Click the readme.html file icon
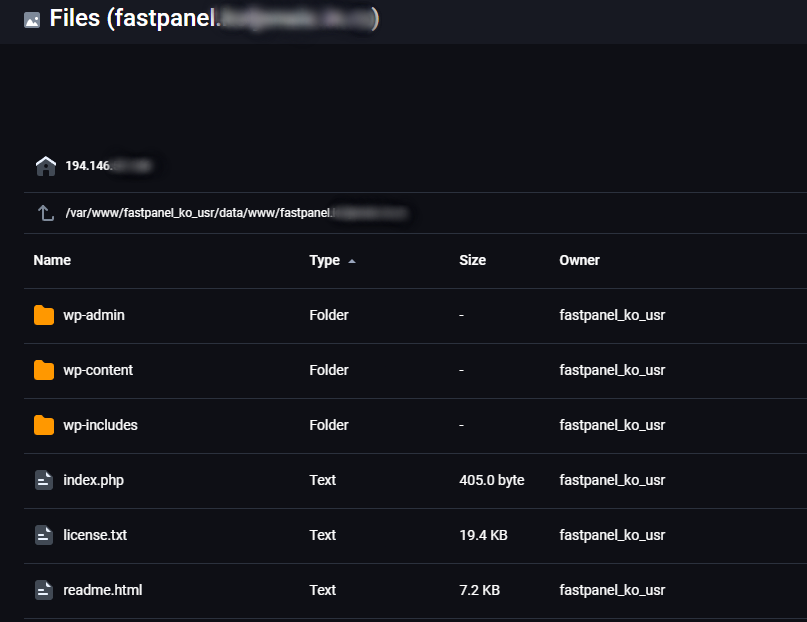The image size is (807, 622). 44,590
